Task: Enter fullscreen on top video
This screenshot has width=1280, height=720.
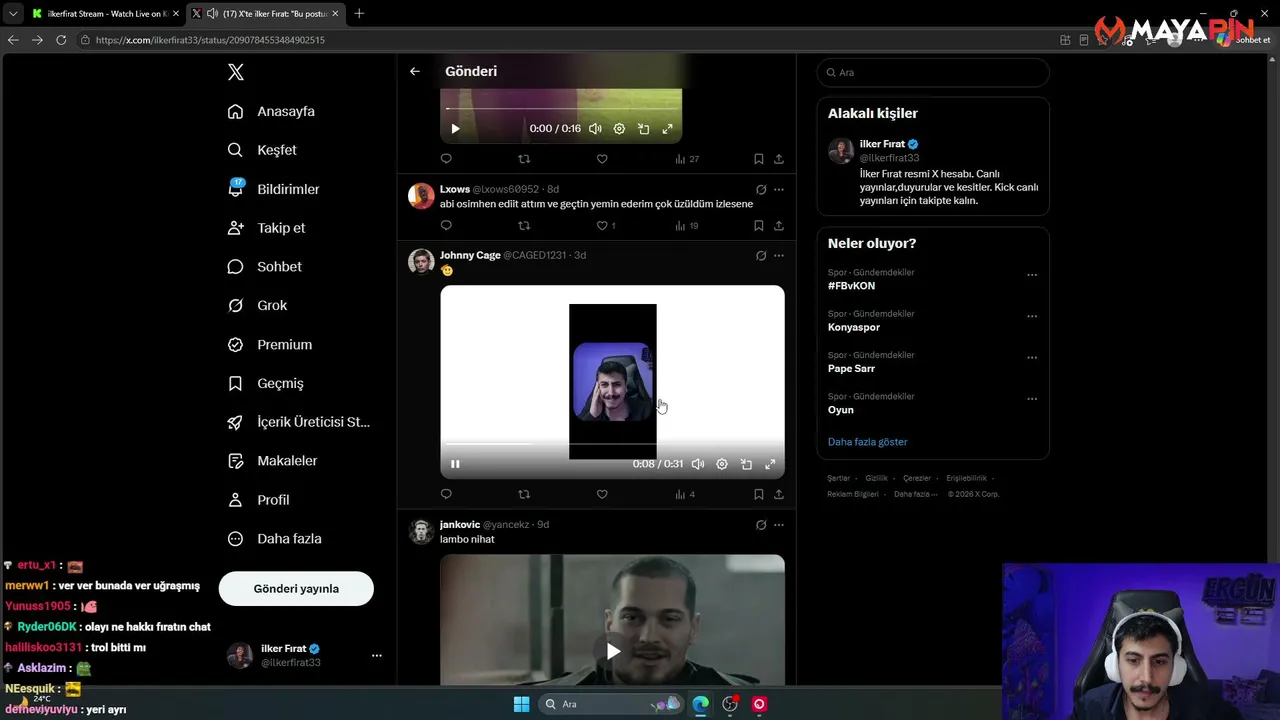Action: click(x=667, y=129)
